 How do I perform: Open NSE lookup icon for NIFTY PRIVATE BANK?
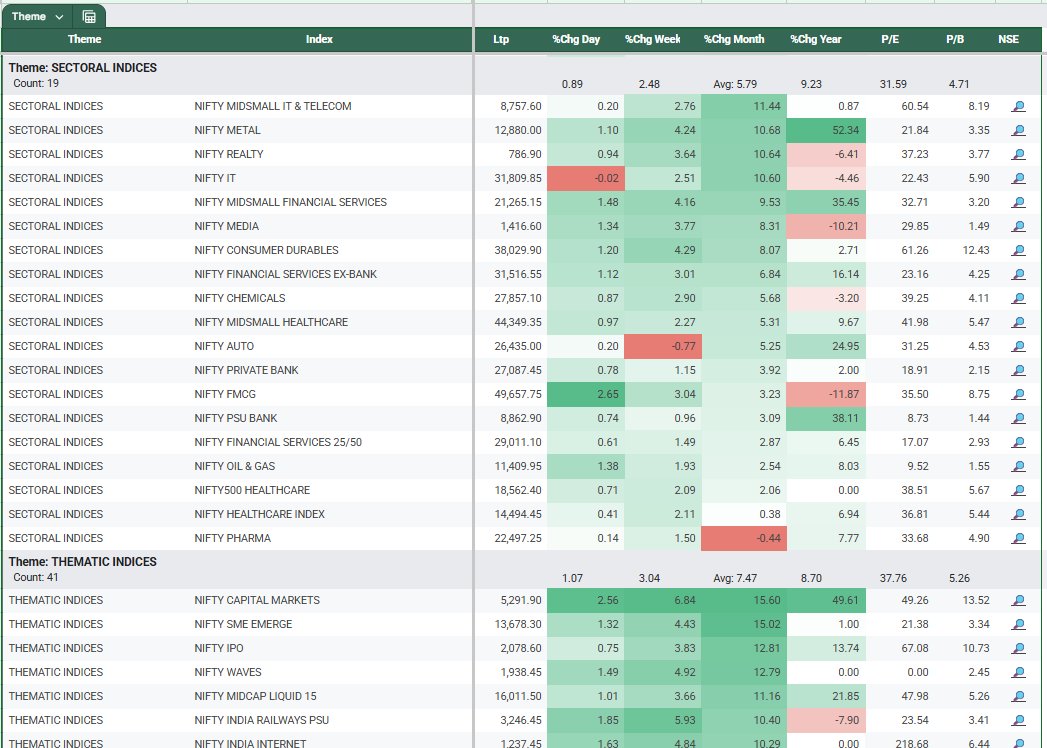pyautogui.click(x=1018, y=371)
